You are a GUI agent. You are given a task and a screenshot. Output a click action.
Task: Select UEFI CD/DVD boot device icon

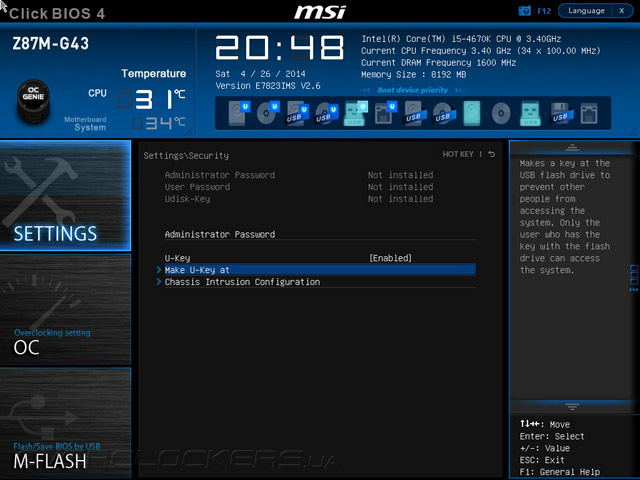point(268,113)
